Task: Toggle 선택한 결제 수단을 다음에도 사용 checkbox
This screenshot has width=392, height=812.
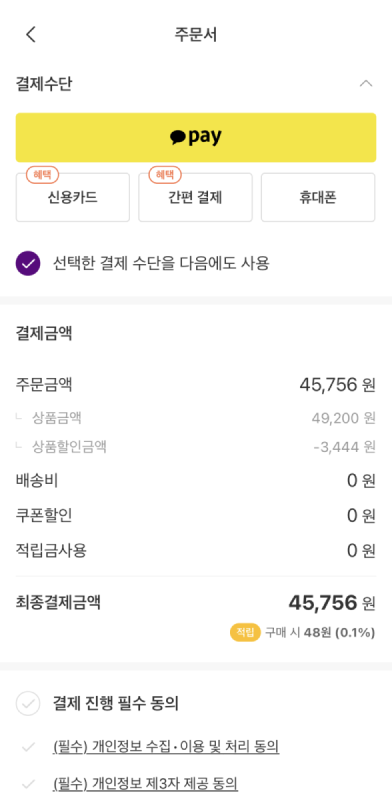Action: pyautogui.click(x=28, y=264)
